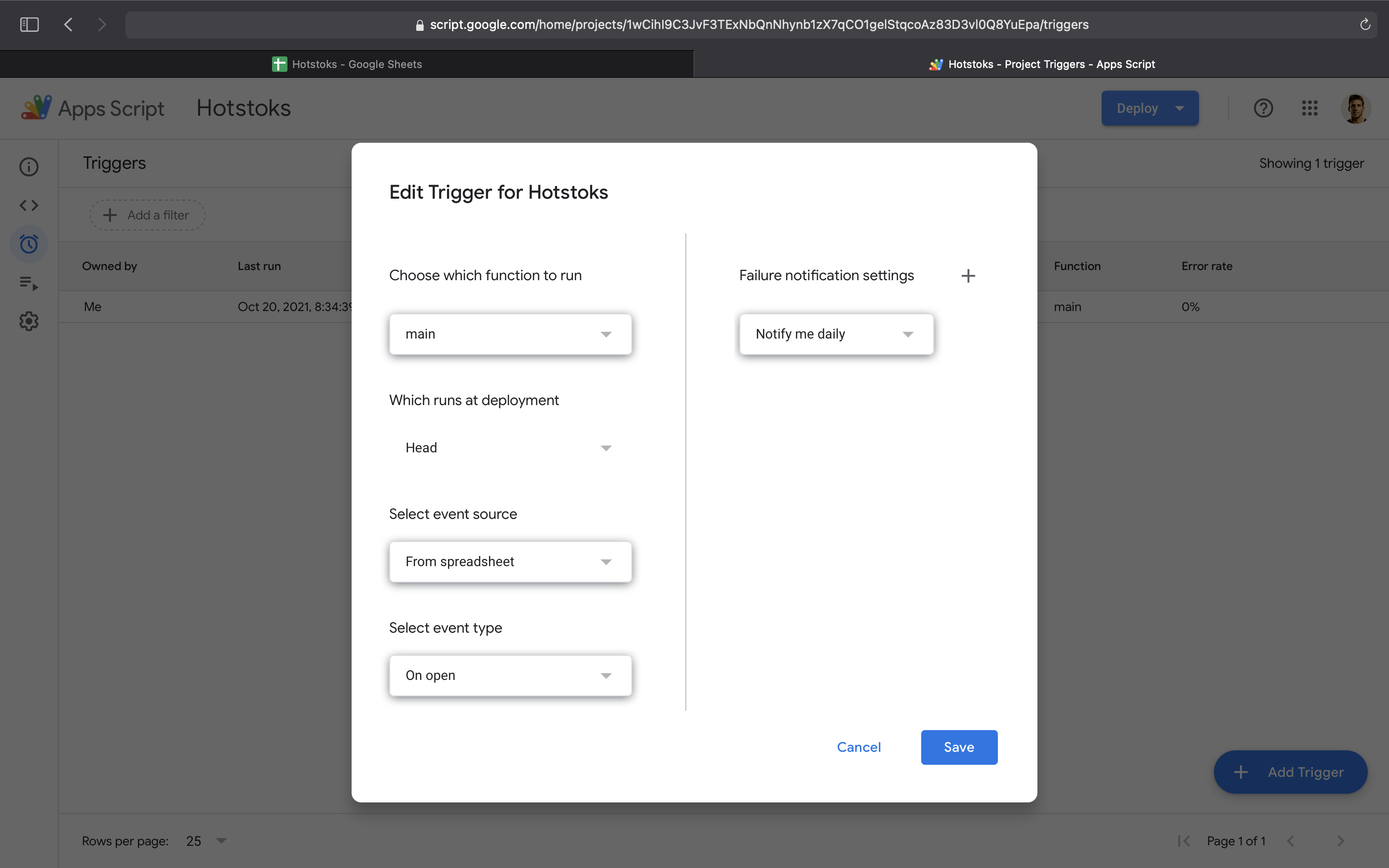Click the main function cell in table
The height and width of the screenshot is (868, 1389).
click(x=1068, y=307)
